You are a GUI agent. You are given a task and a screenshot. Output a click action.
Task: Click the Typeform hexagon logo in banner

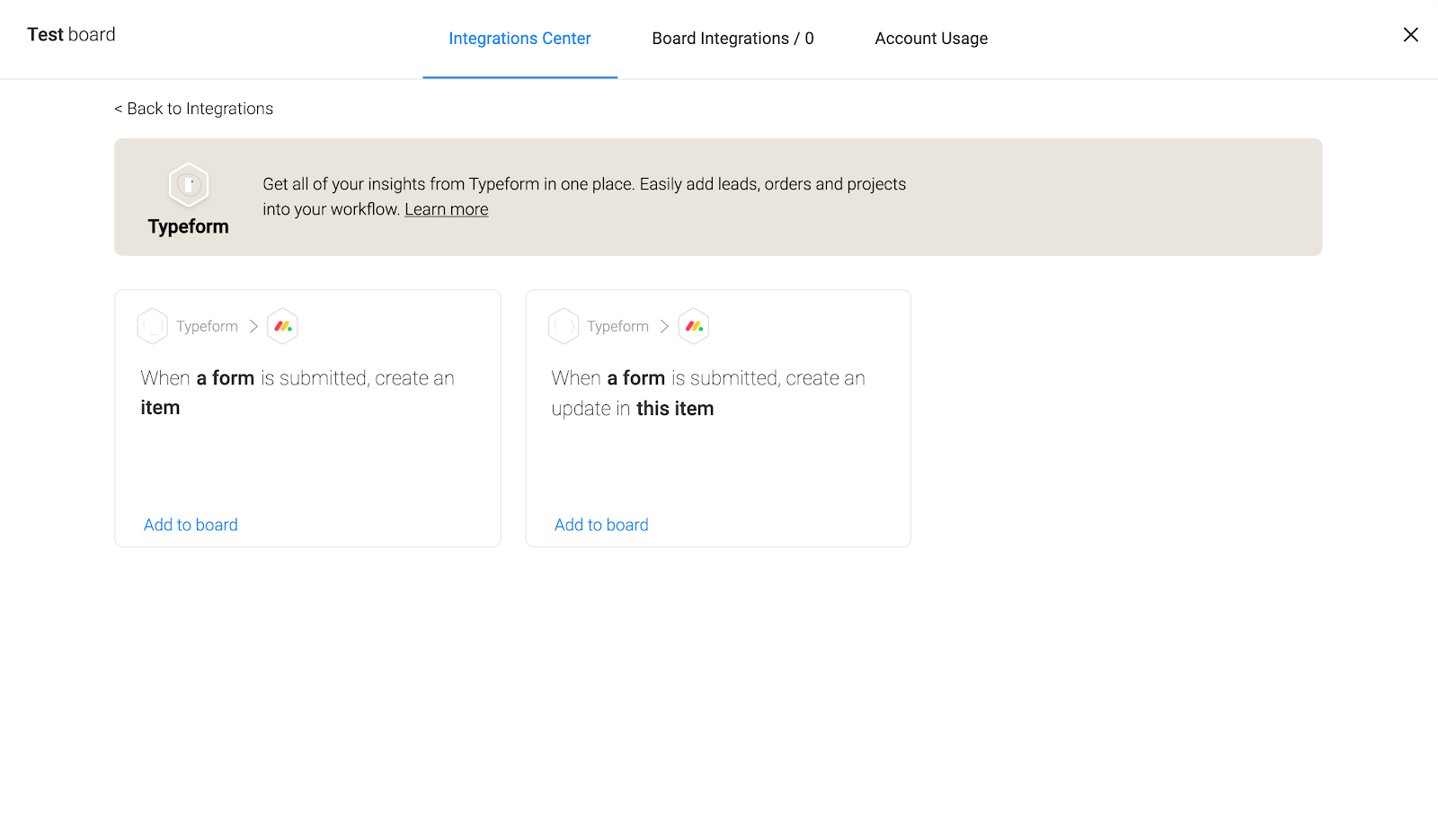pyautogui.click(x=189, y=185)
